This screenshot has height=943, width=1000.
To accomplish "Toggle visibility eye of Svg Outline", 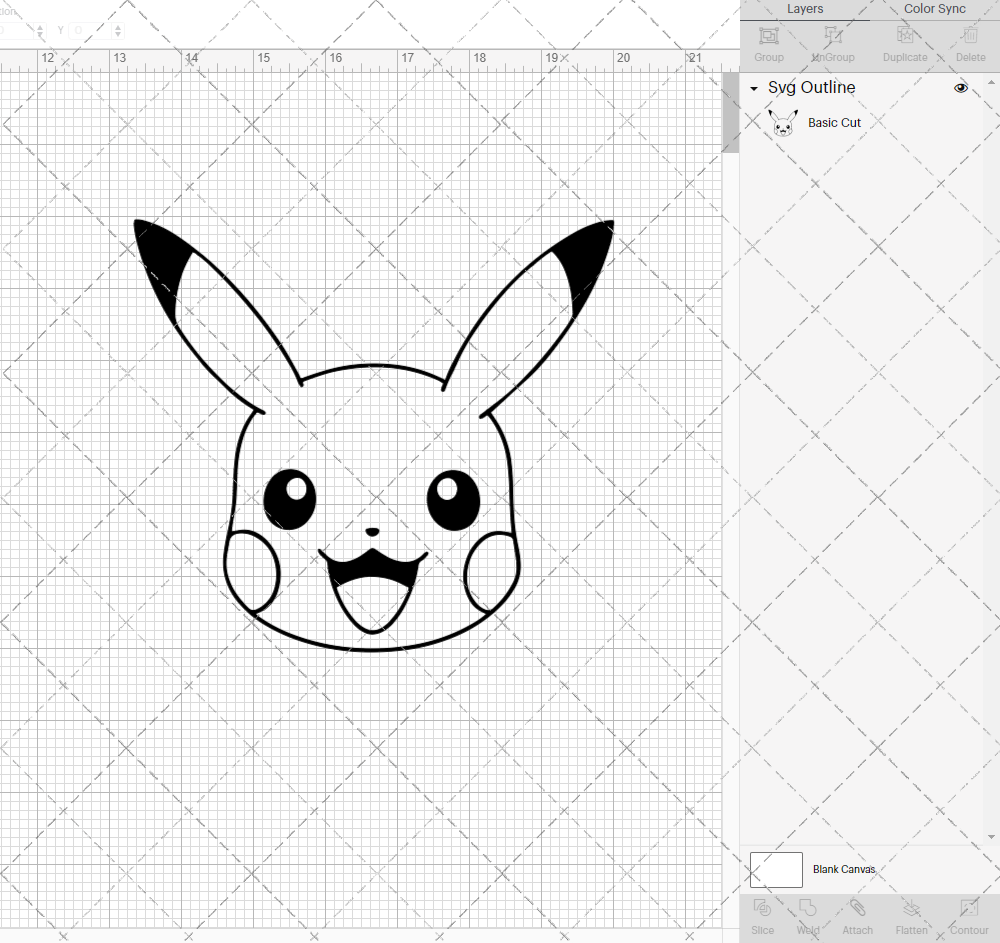I will (x=960, y=88).
